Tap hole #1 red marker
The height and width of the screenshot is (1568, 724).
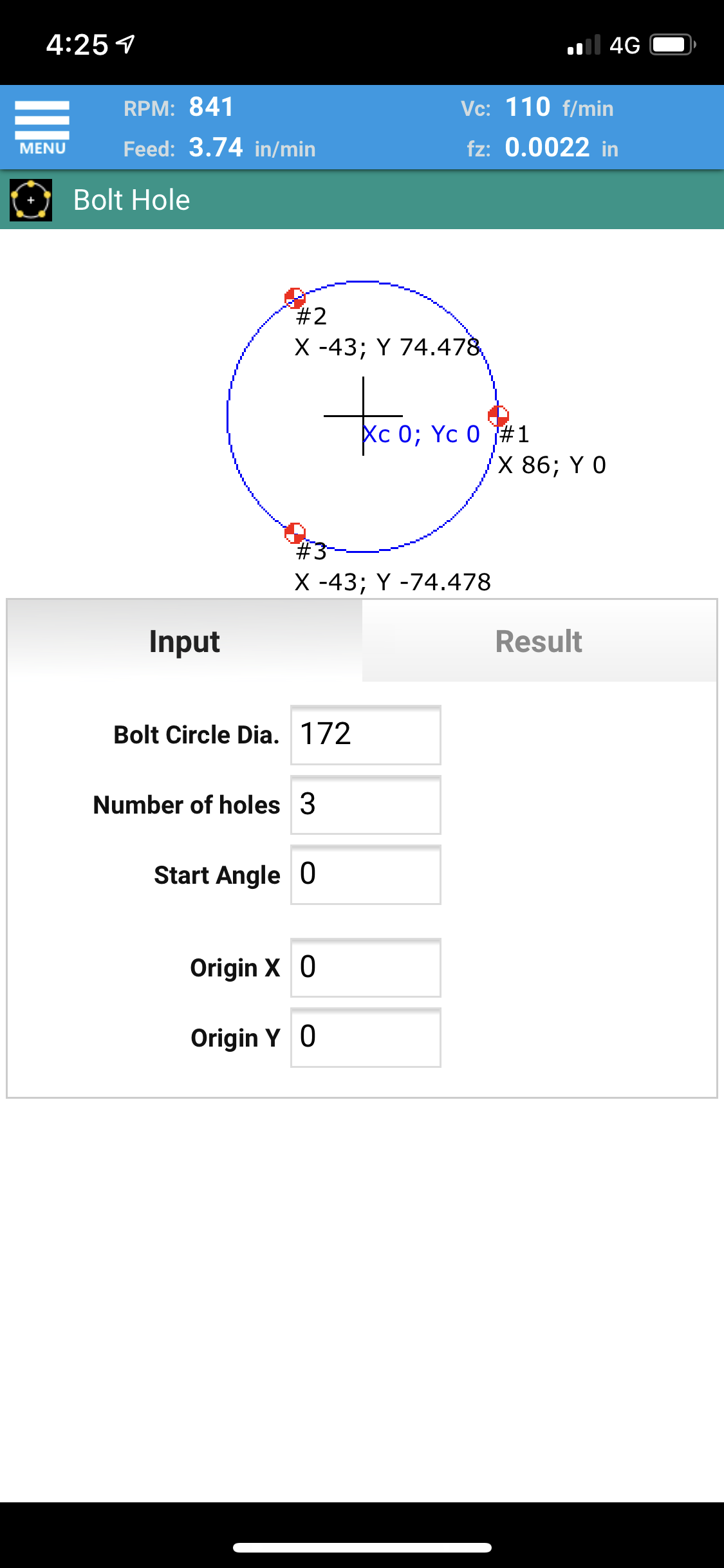[x=498, y=416]
